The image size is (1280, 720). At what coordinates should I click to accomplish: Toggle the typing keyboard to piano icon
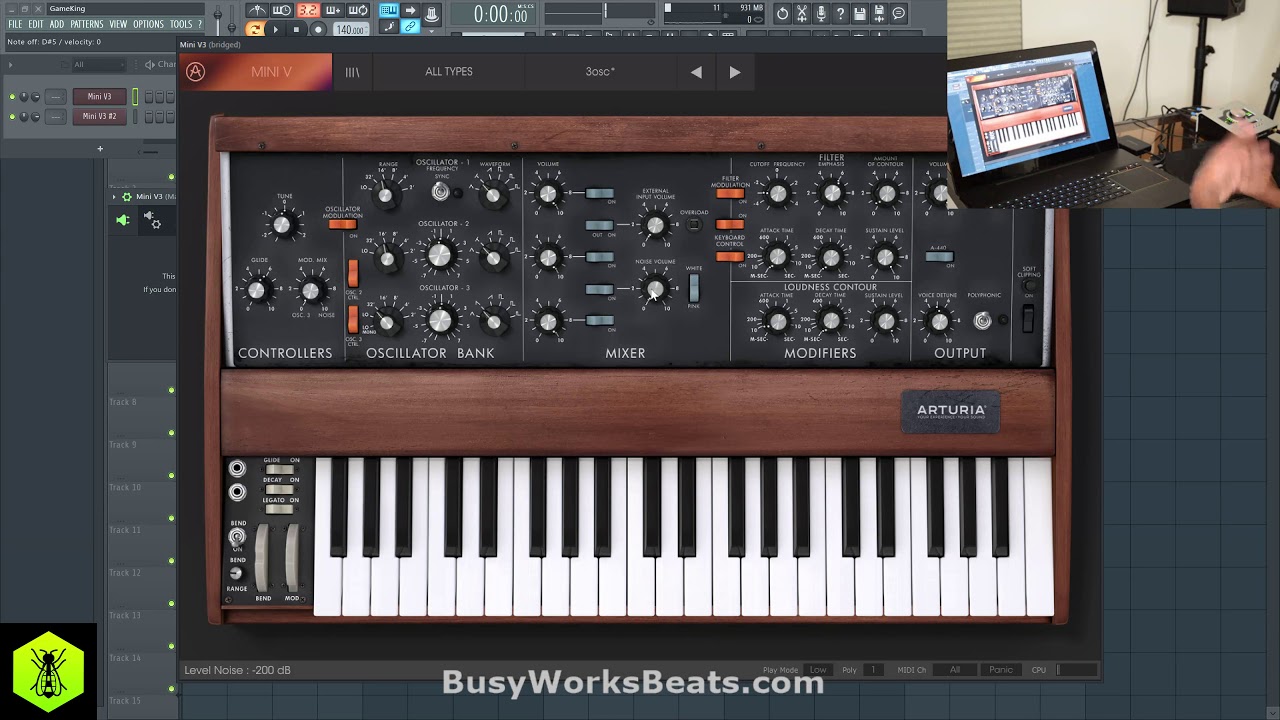tap(388, 11)
